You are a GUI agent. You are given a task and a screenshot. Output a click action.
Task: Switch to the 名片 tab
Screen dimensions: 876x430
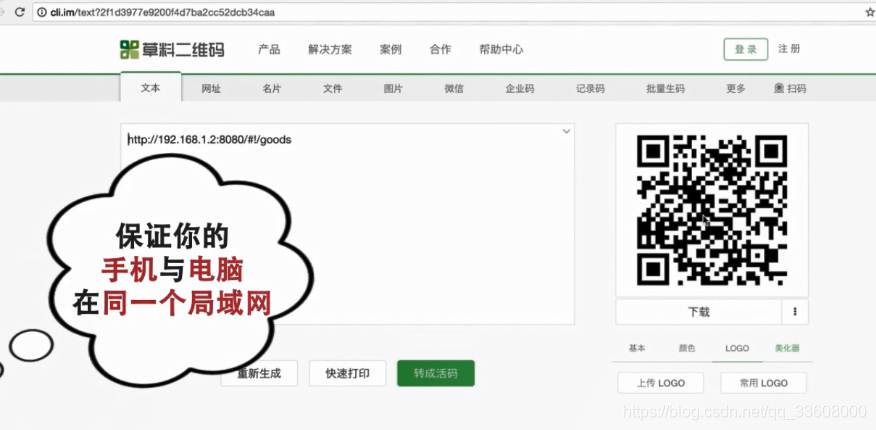pos(272,88)
